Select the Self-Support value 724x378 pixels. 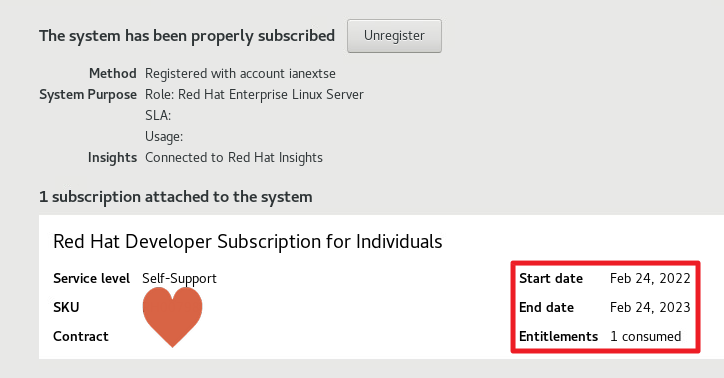pos(179,279)
